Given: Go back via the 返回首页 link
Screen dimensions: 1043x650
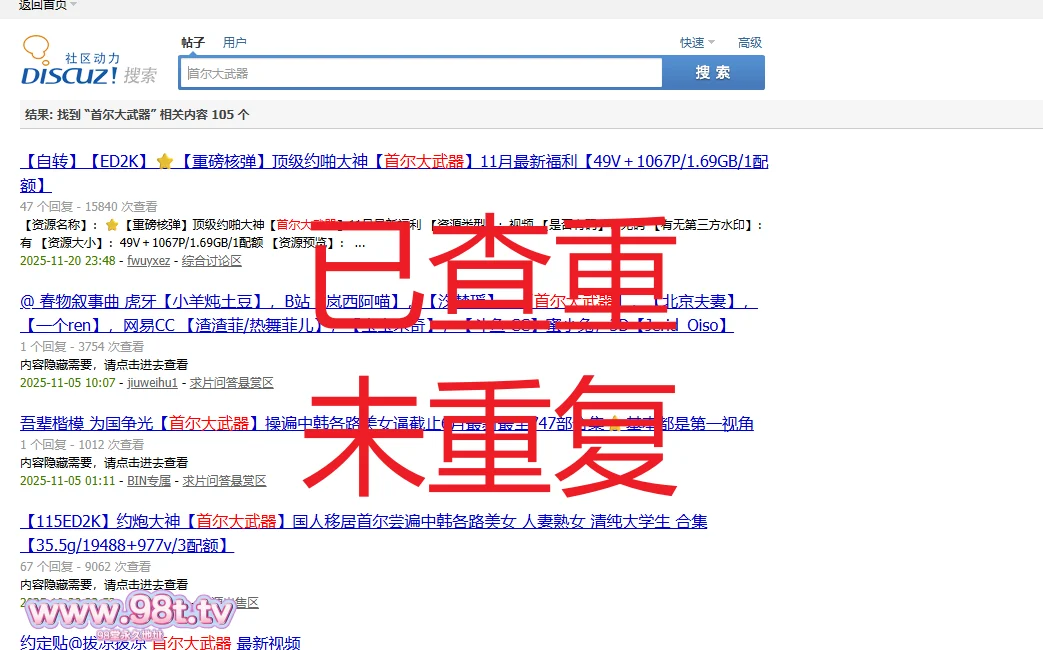Looking at the screenshot, I should pyautogui.click(x=42, y=5).
